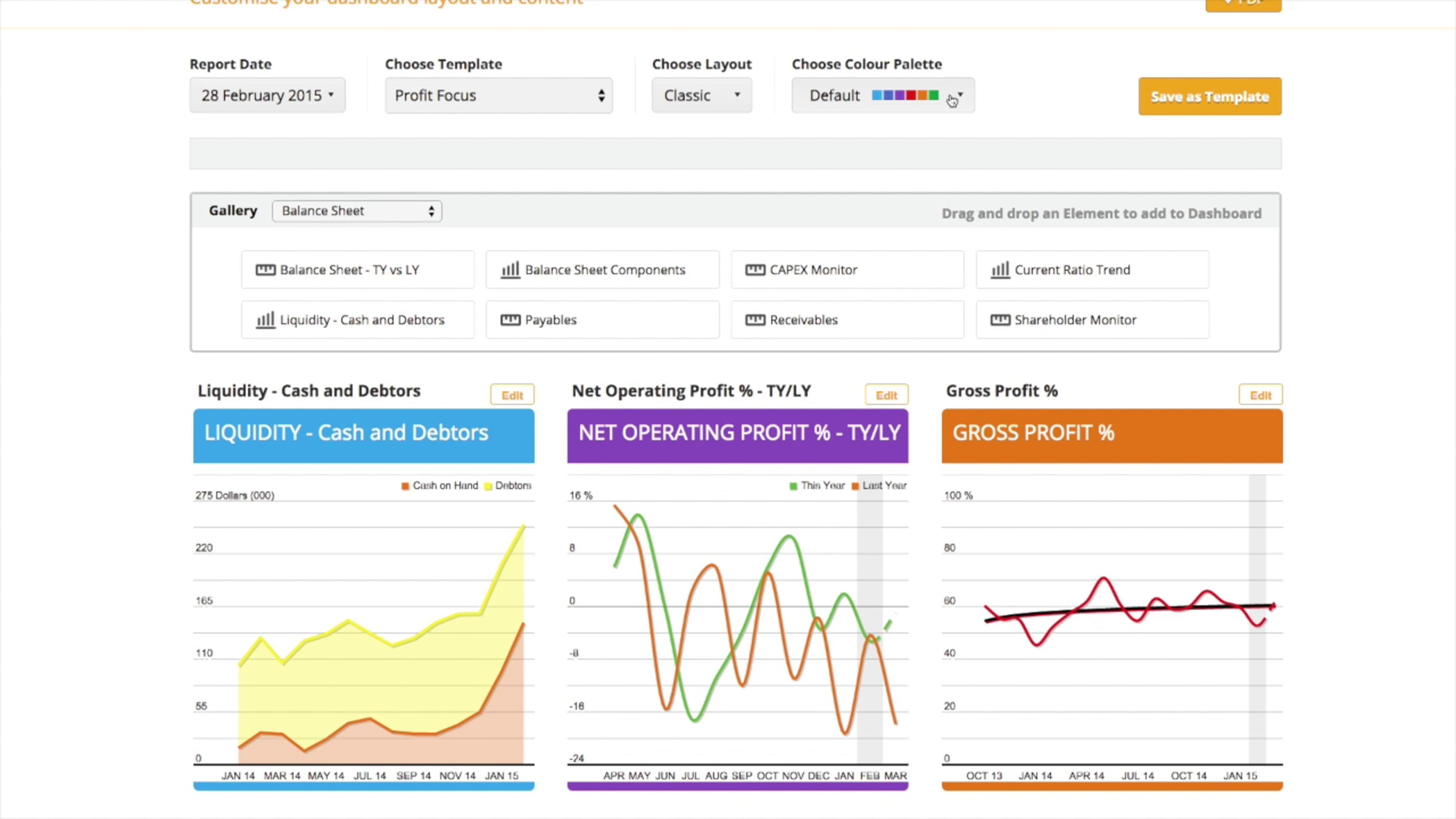Viewport: 1456px width, 819px height.
Task: Click the Save as Template button
Action: [x=1210, y=96]
